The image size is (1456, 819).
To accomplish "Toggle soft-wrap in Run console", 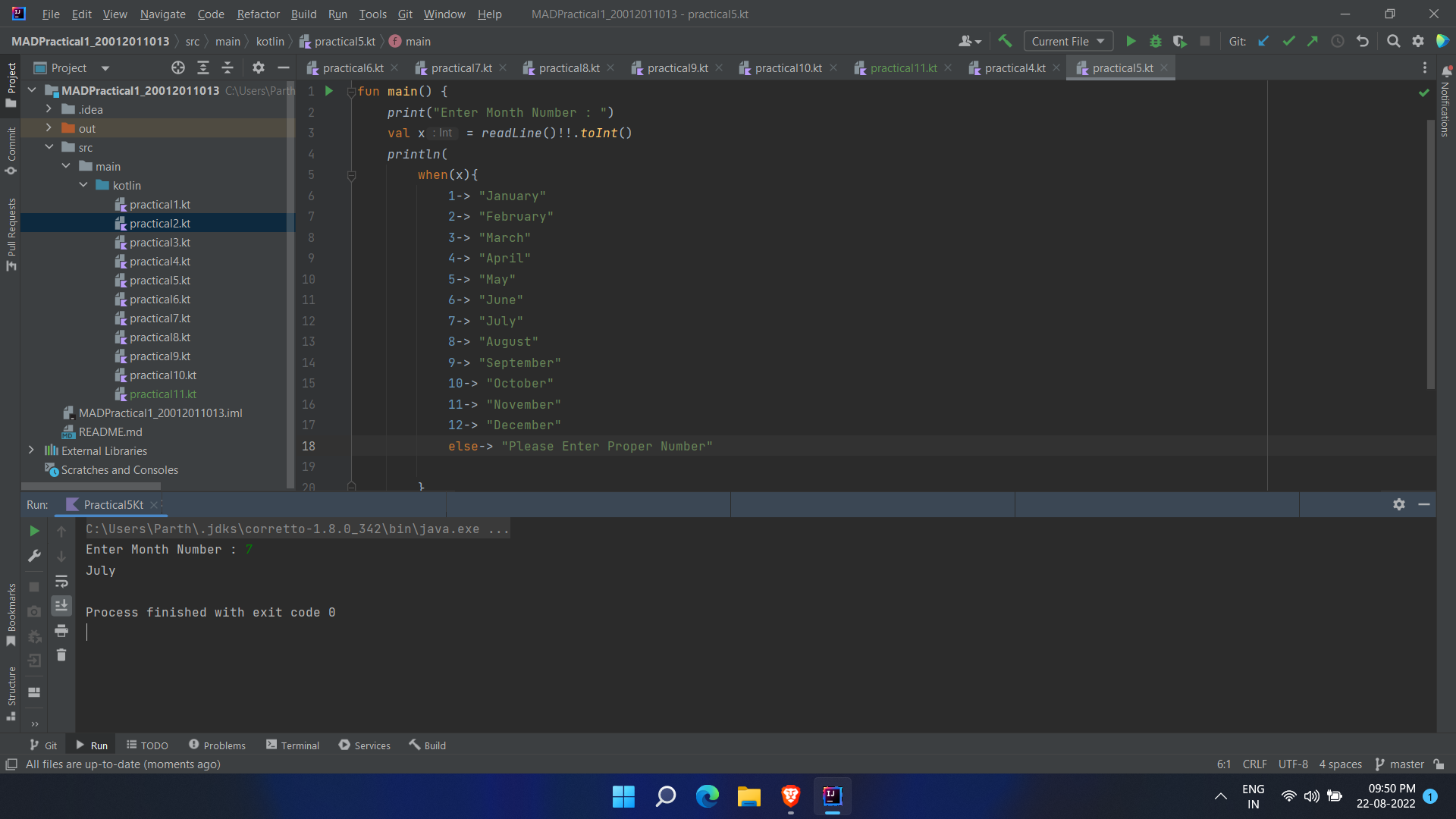I will (61, 582).
